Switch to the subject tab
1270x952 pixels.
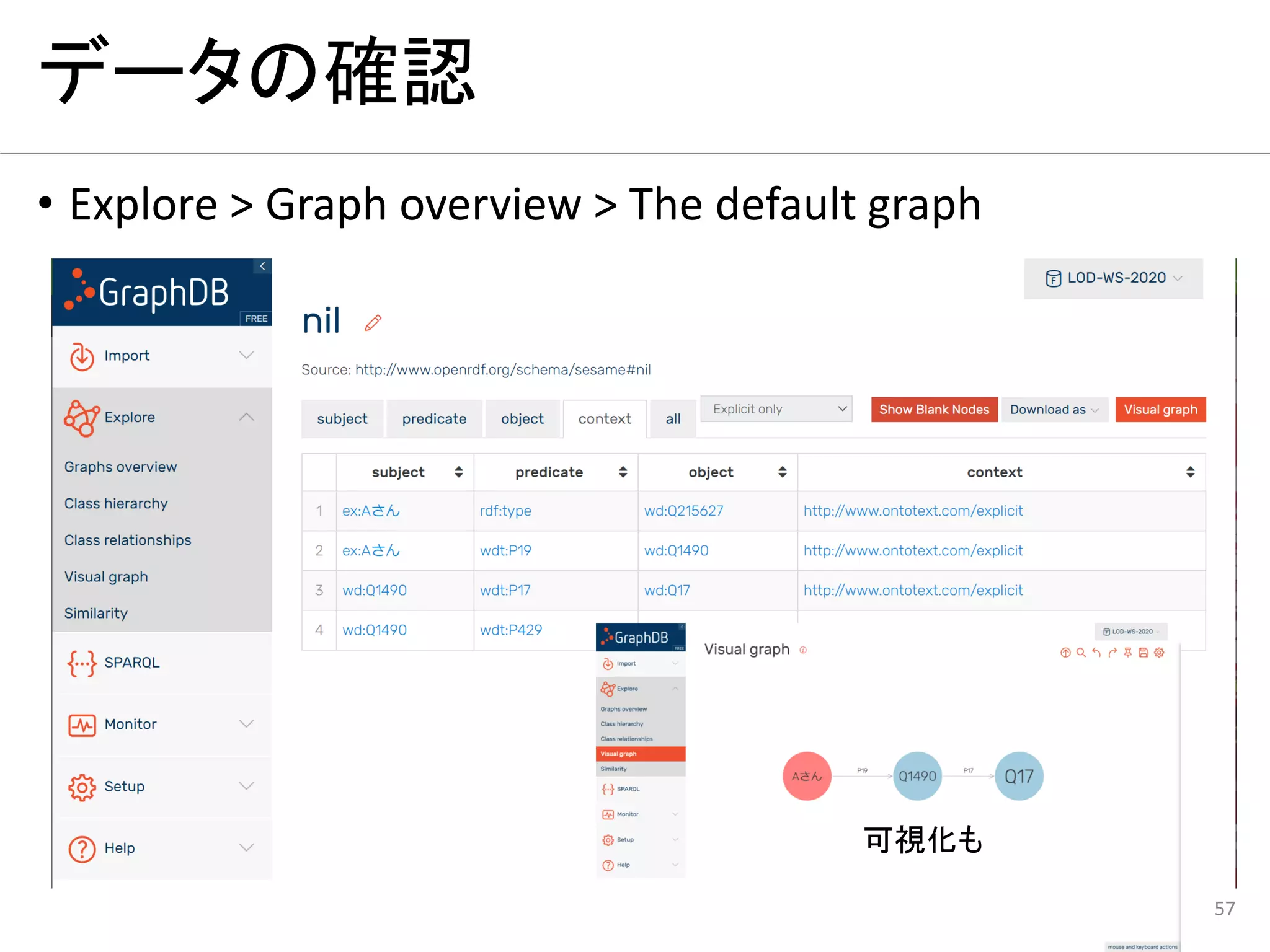(342, 419)
